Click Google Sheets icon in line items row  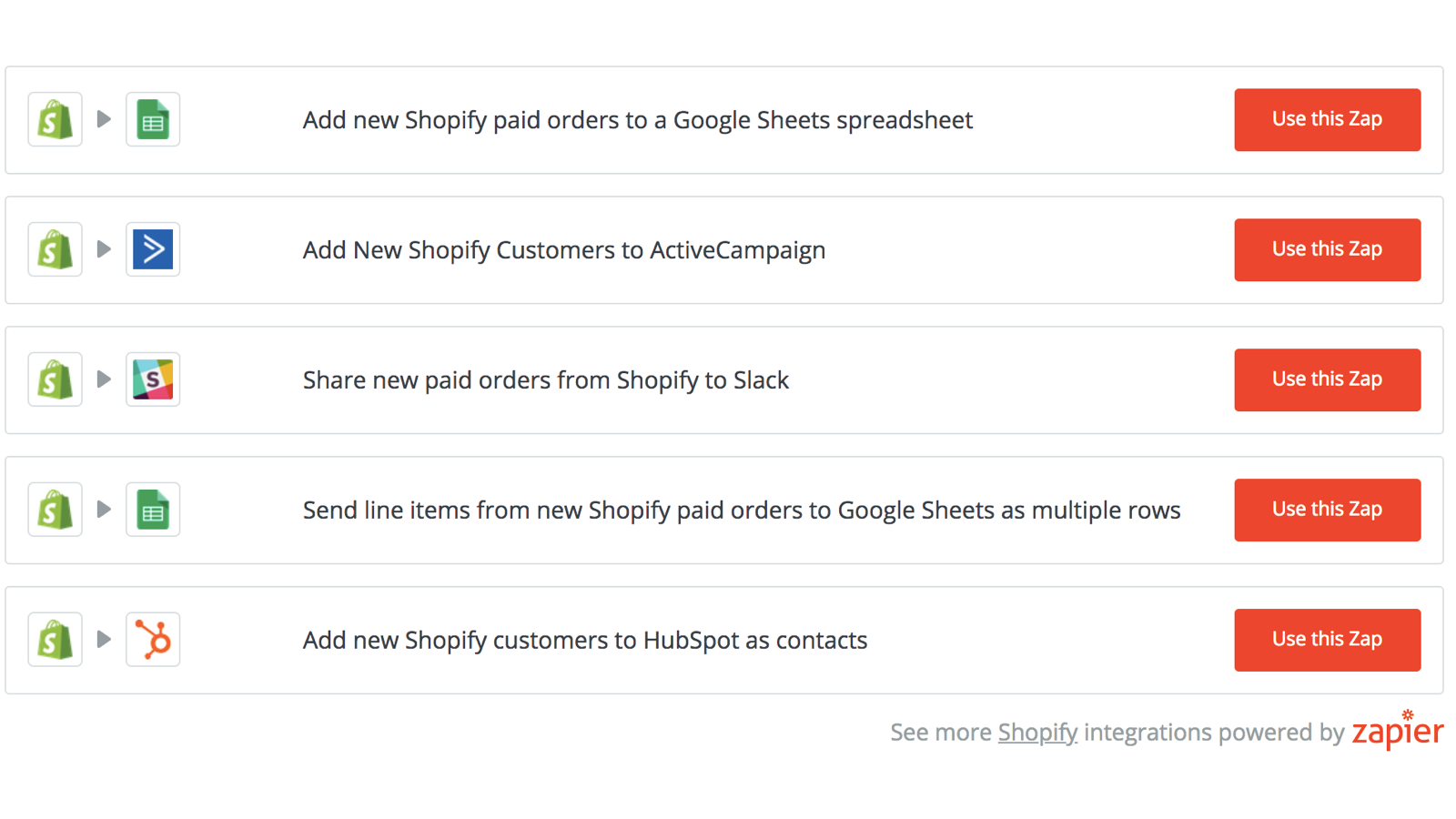153,510
